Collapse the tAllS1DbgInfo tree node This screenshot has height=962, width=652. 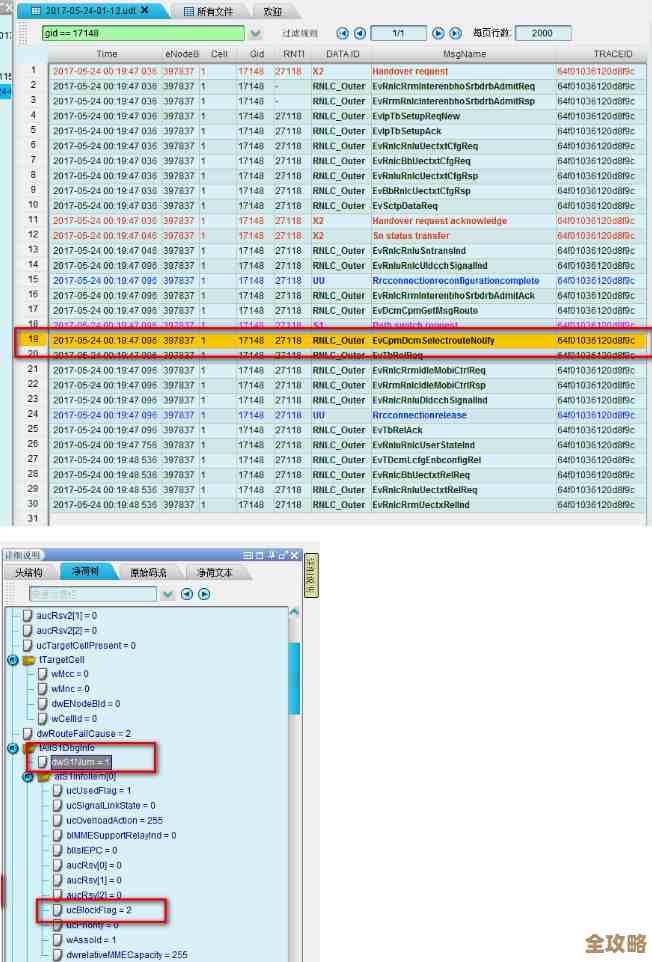pyautogui.click(x=13, y=748)
